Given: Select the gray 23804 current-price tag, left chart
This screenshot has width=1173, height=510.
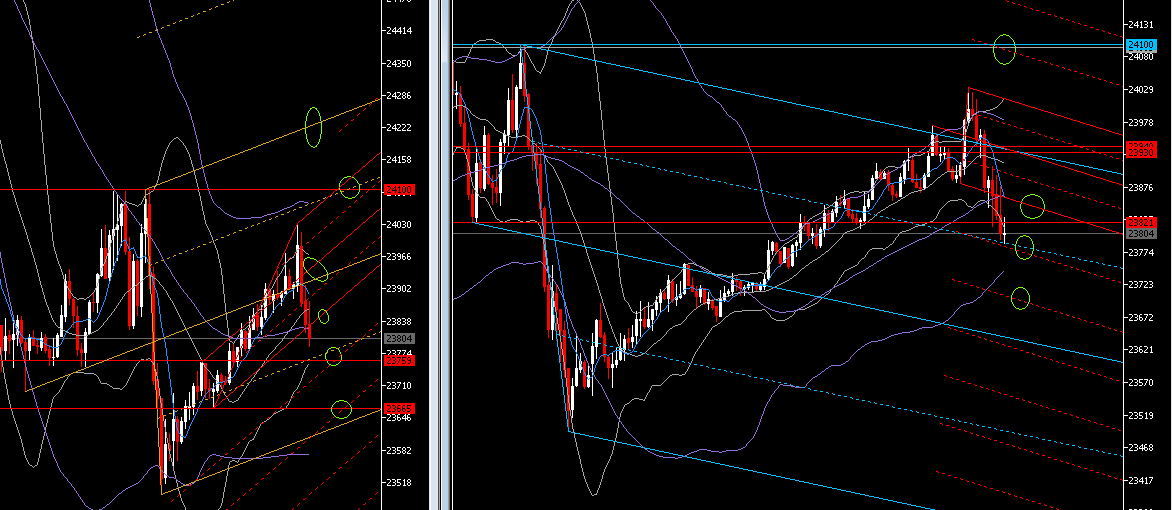Looking at the screenshot, I should [399, 338].
